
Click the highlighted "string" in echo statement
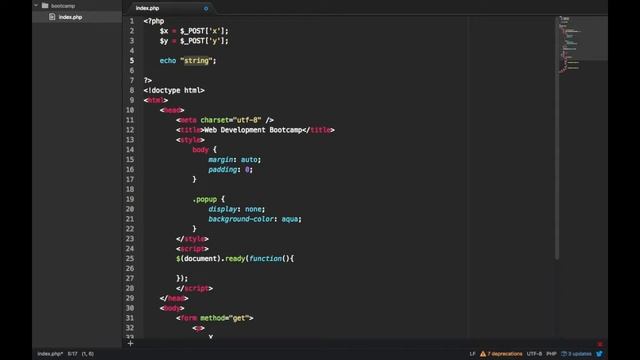coord(196,61)
